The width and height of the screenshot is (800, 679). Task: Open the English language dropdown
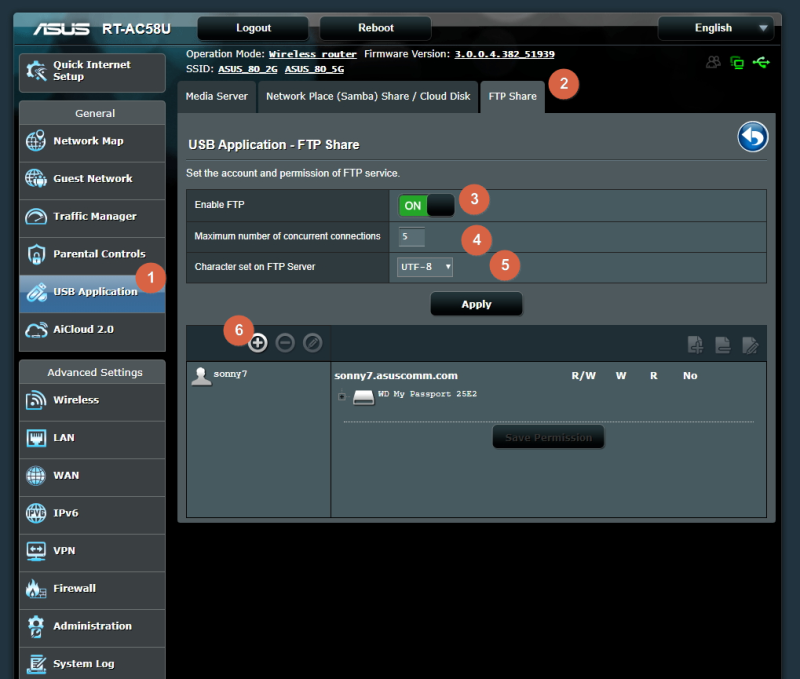716,28
